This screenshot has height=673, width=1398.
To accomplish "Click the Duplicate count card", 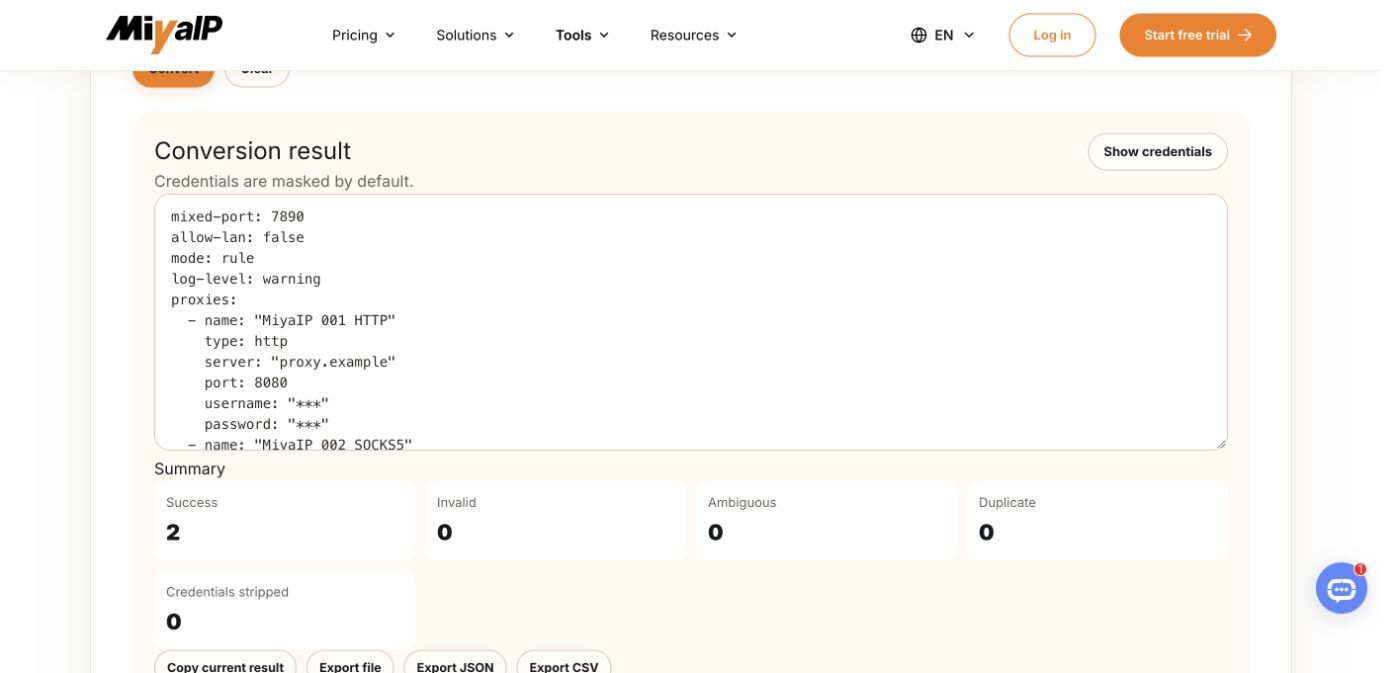I will coord(1097,520).
